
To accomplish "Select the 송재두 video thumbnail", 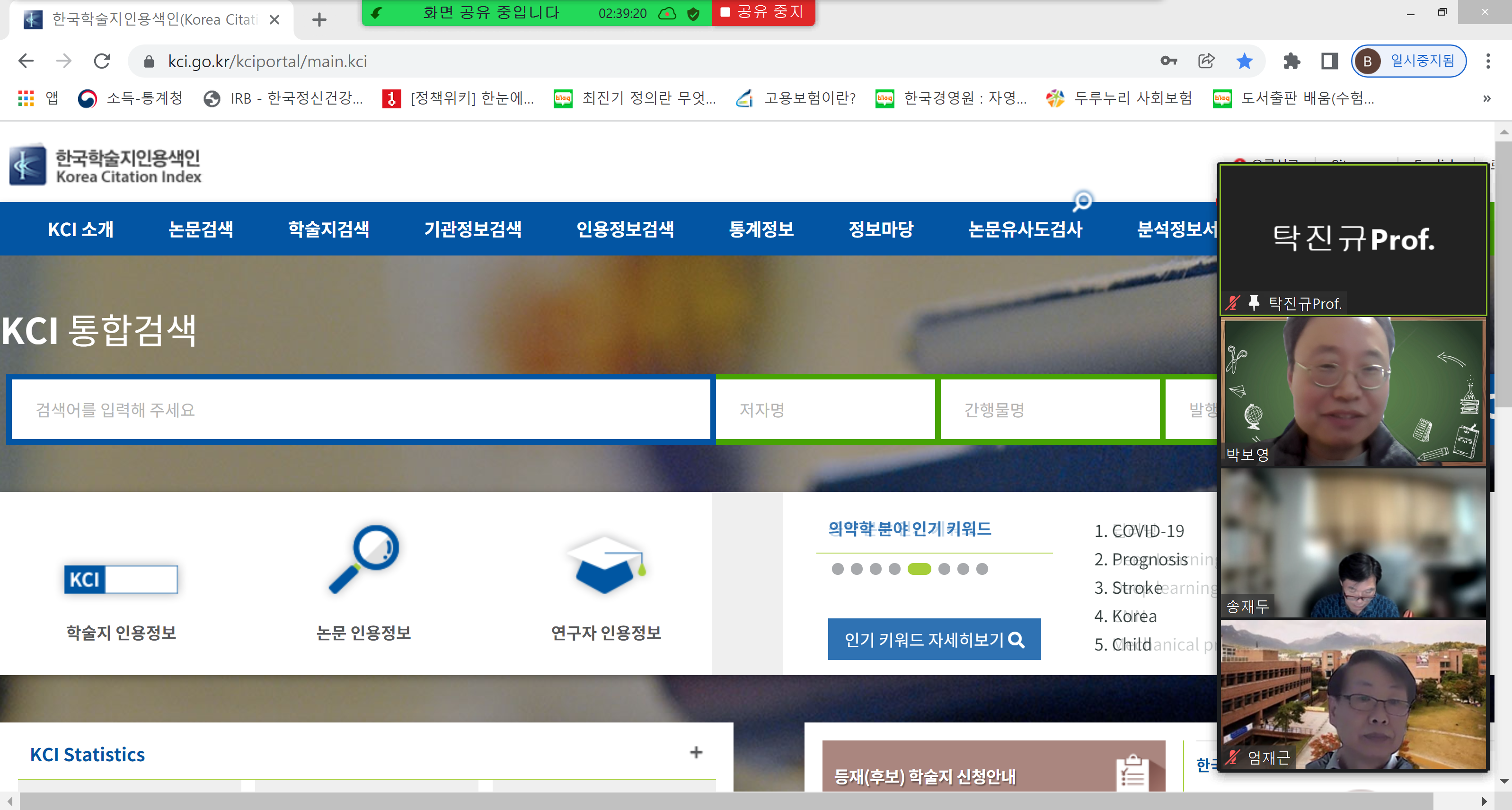I will (1353, 543).
